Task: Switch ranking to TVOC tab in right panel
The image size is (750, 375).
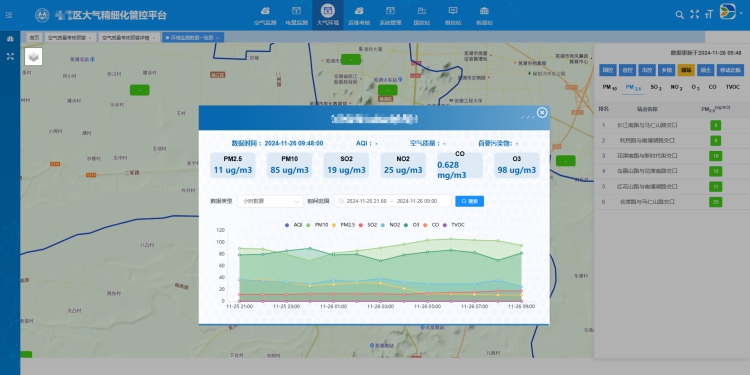Action: click(x=733, y=87)
